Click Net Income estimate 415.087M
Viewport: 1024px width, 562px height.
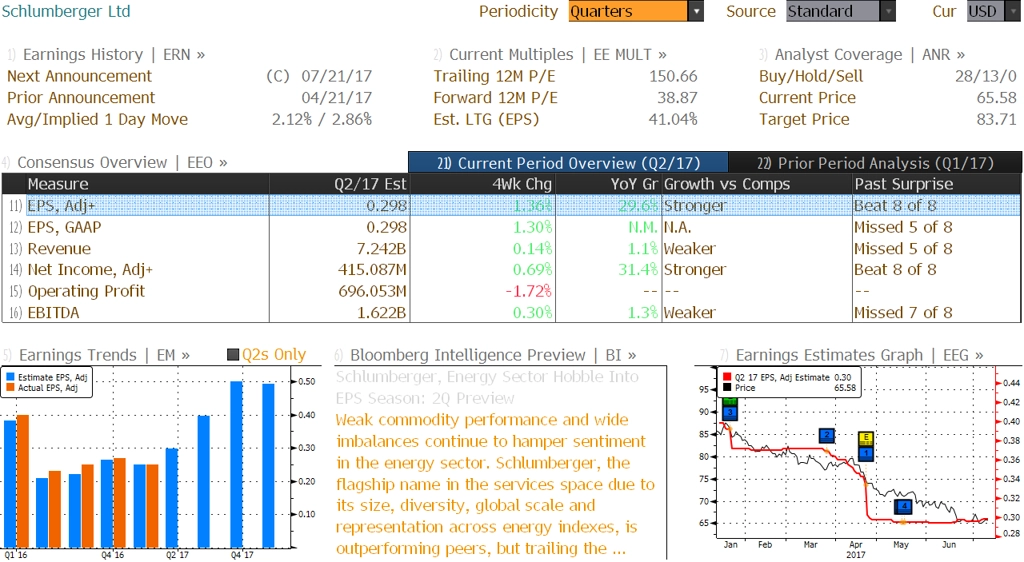click(372, 270)
